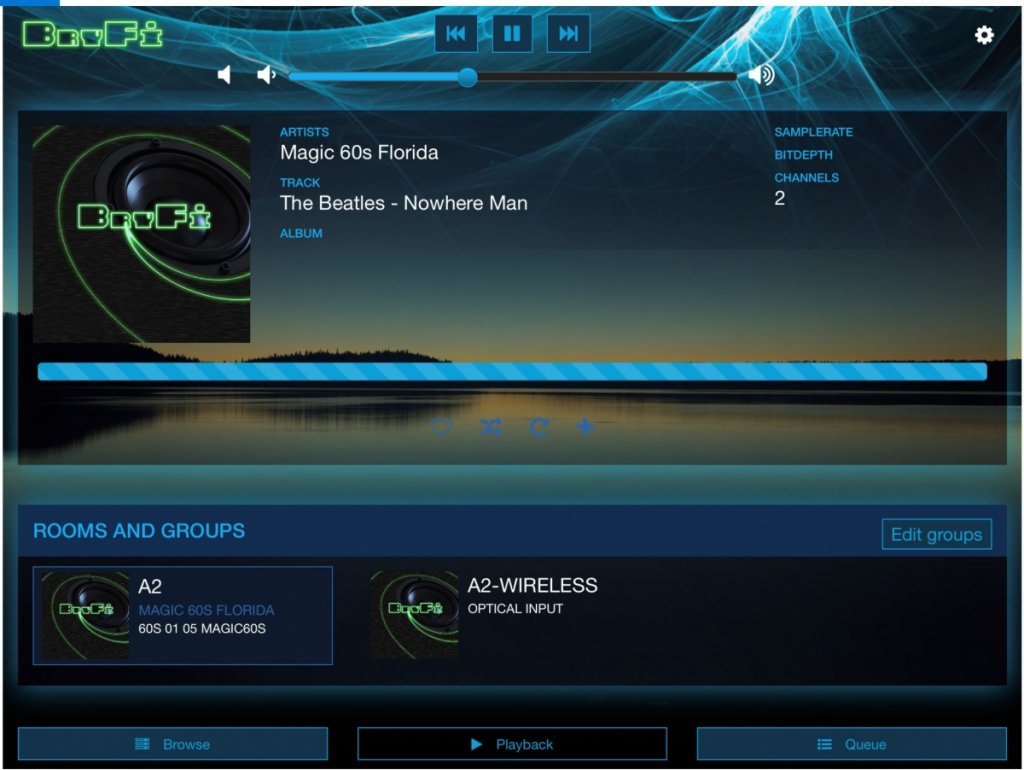This screenshot has height=770, width=1024.
Task: Switch to the Playback tab
Action: point(512,744)
